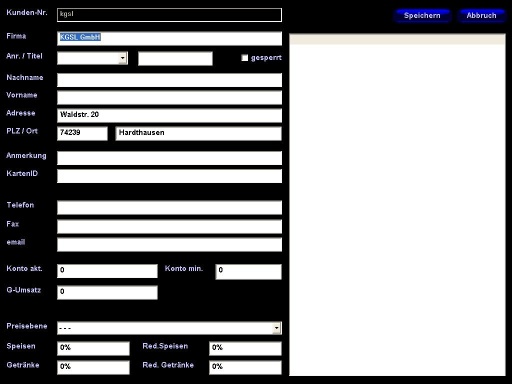
Task: Cancel editing with Abbruch button
Action: 481,16
